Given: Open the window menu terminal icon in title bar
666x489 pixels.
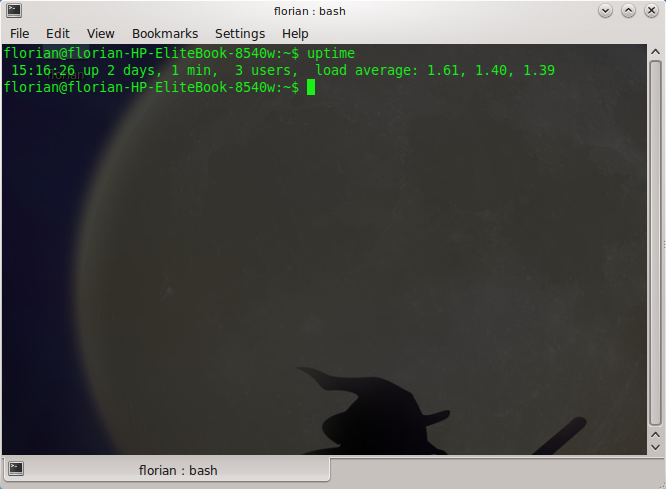Looking at the screenshot, I should coord(14,10).
